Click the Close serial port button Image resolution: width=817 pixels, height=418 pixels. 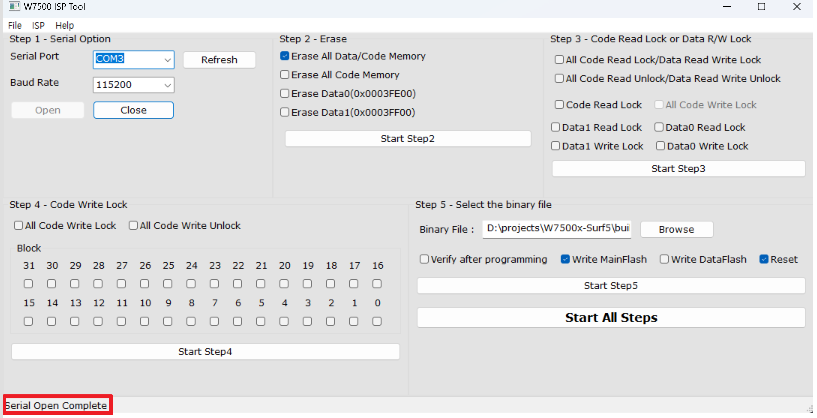pos(133,110)
